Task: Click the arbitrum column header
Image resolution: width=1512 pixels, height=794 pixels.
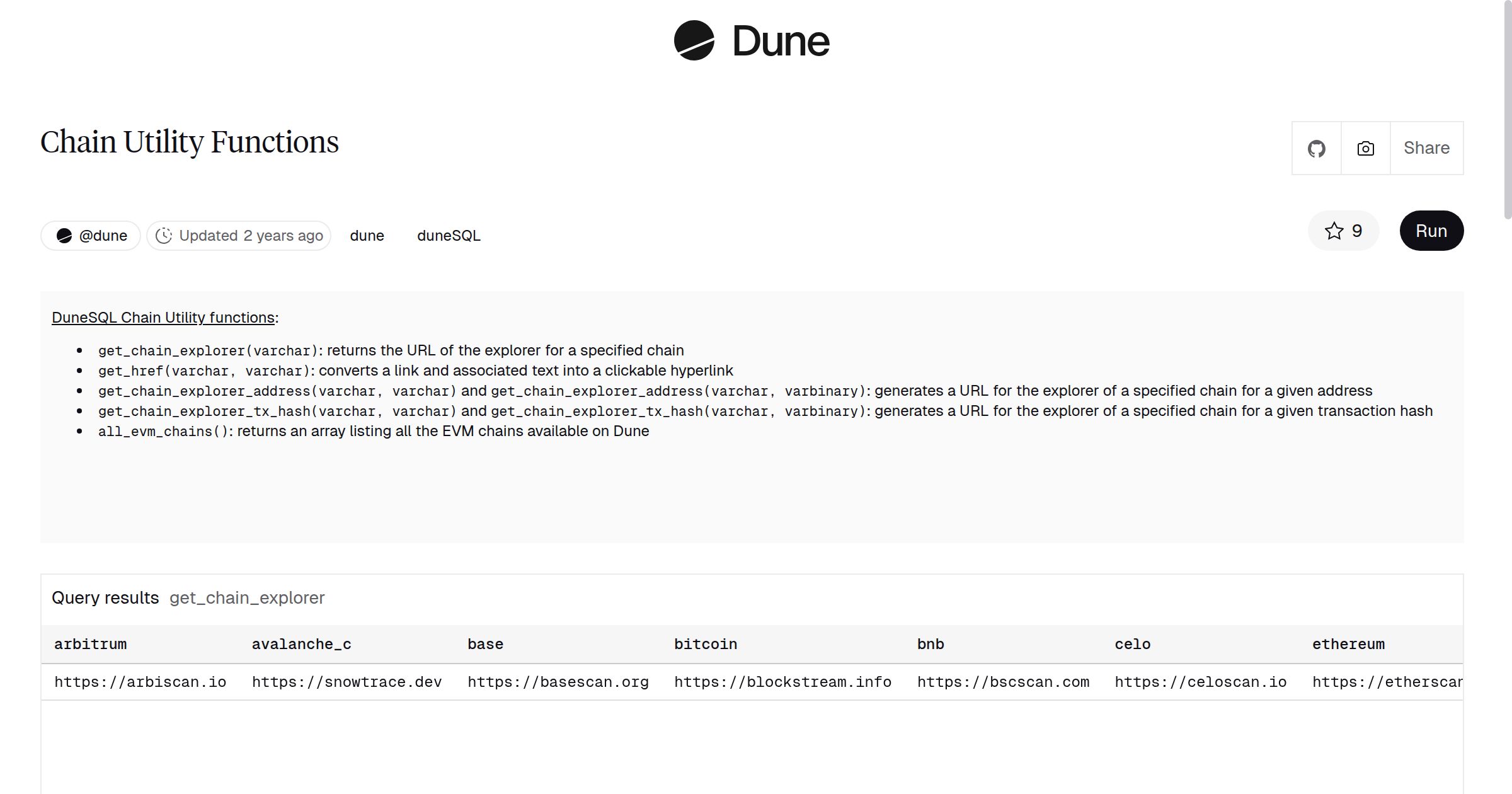Action: (x=90, y=644)
